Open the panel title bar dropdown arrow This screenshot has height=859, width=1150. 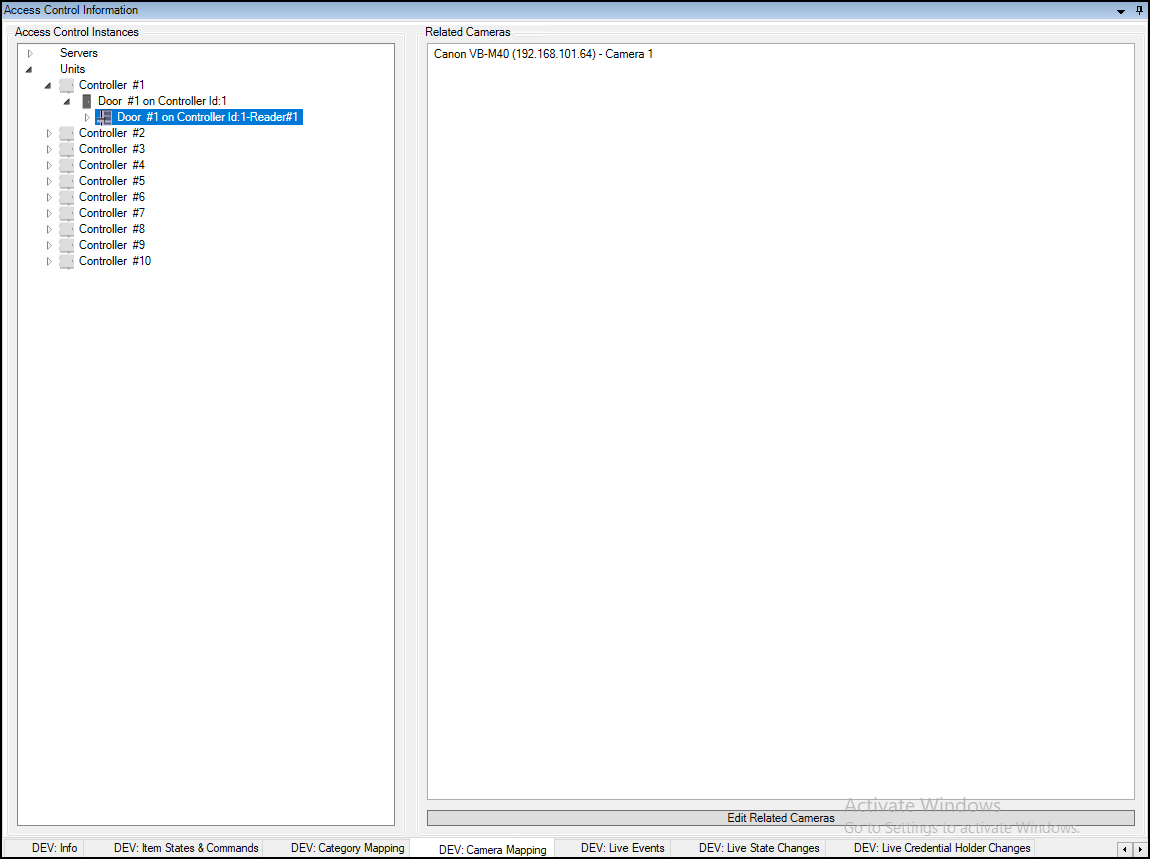[1121, 10]
